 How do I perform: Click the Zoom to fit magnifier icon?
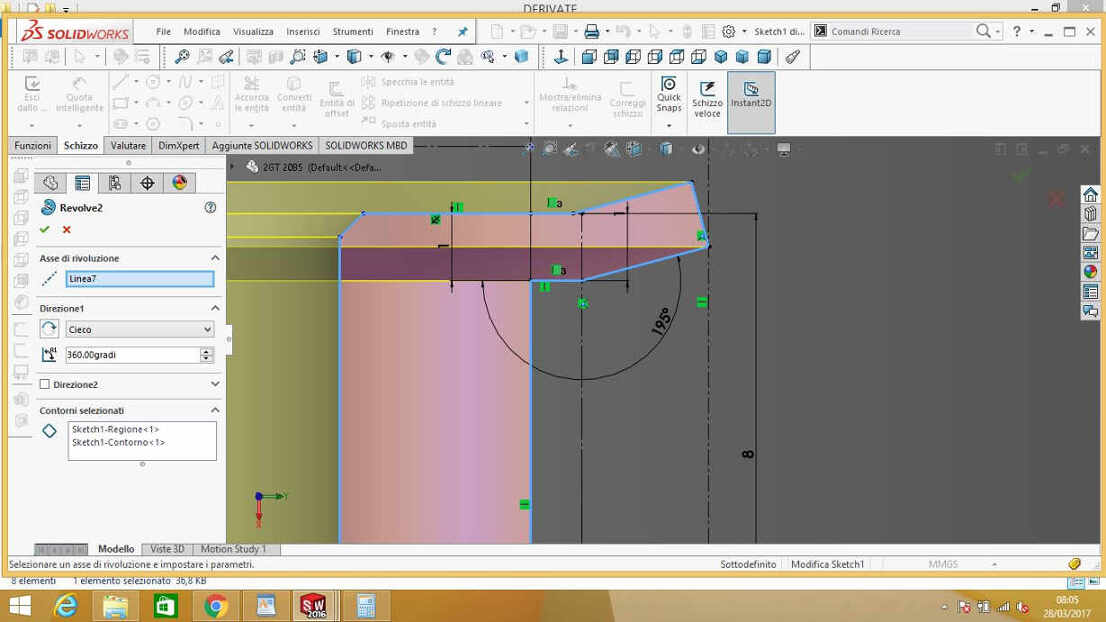tap(182, 57)
